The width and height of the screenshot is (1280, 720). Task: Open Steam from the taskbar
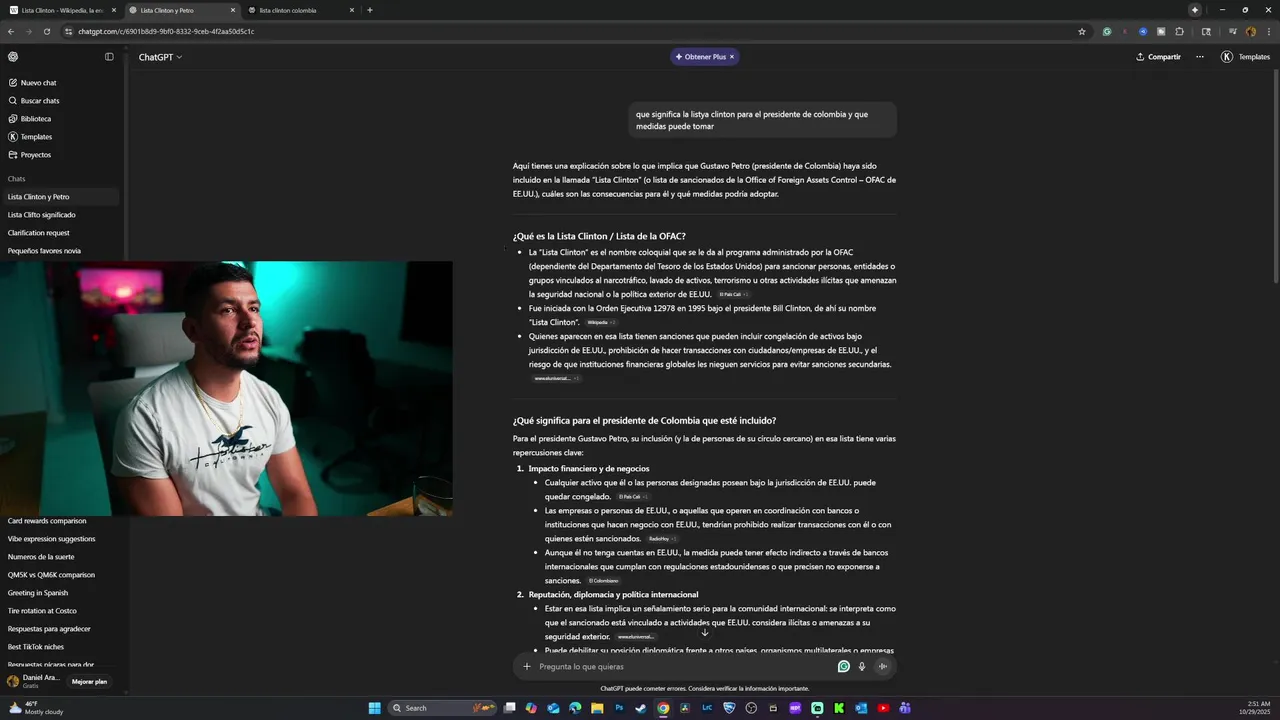641,708
